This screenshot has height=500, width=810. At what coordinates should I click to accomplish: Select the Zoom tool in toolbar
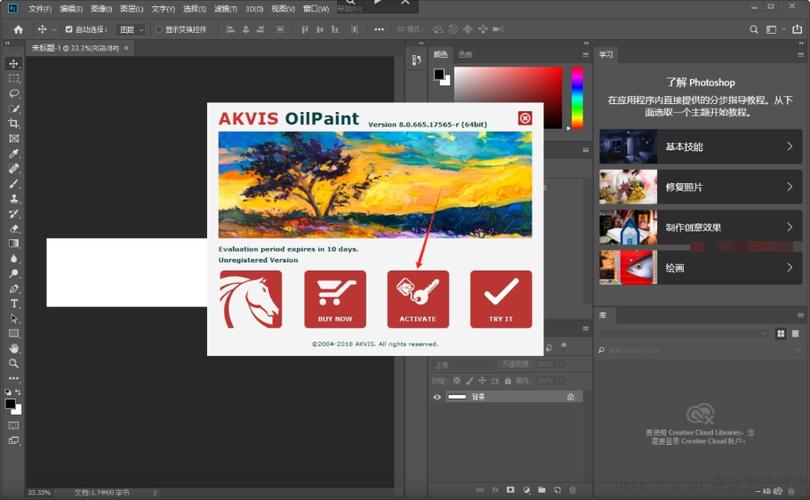[14, 363]
